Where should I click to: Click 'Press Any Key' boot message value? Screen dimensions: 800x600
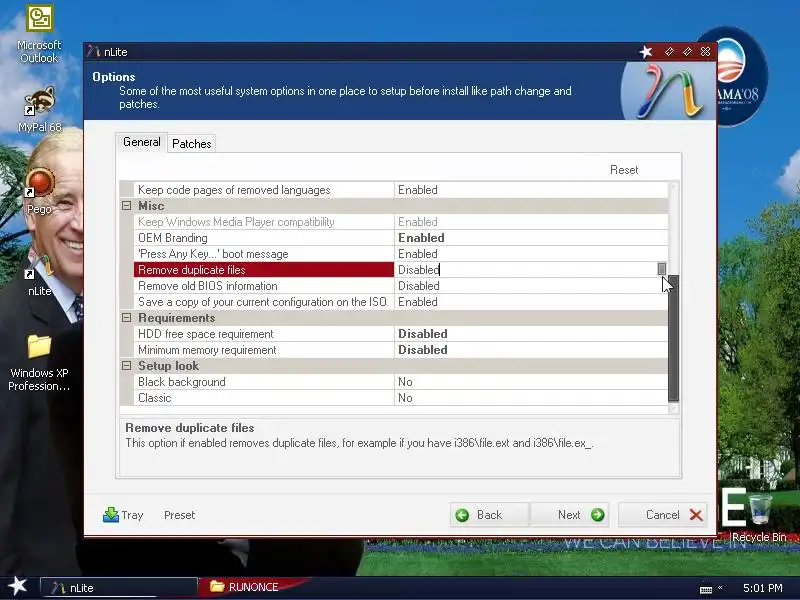point(531,254)
